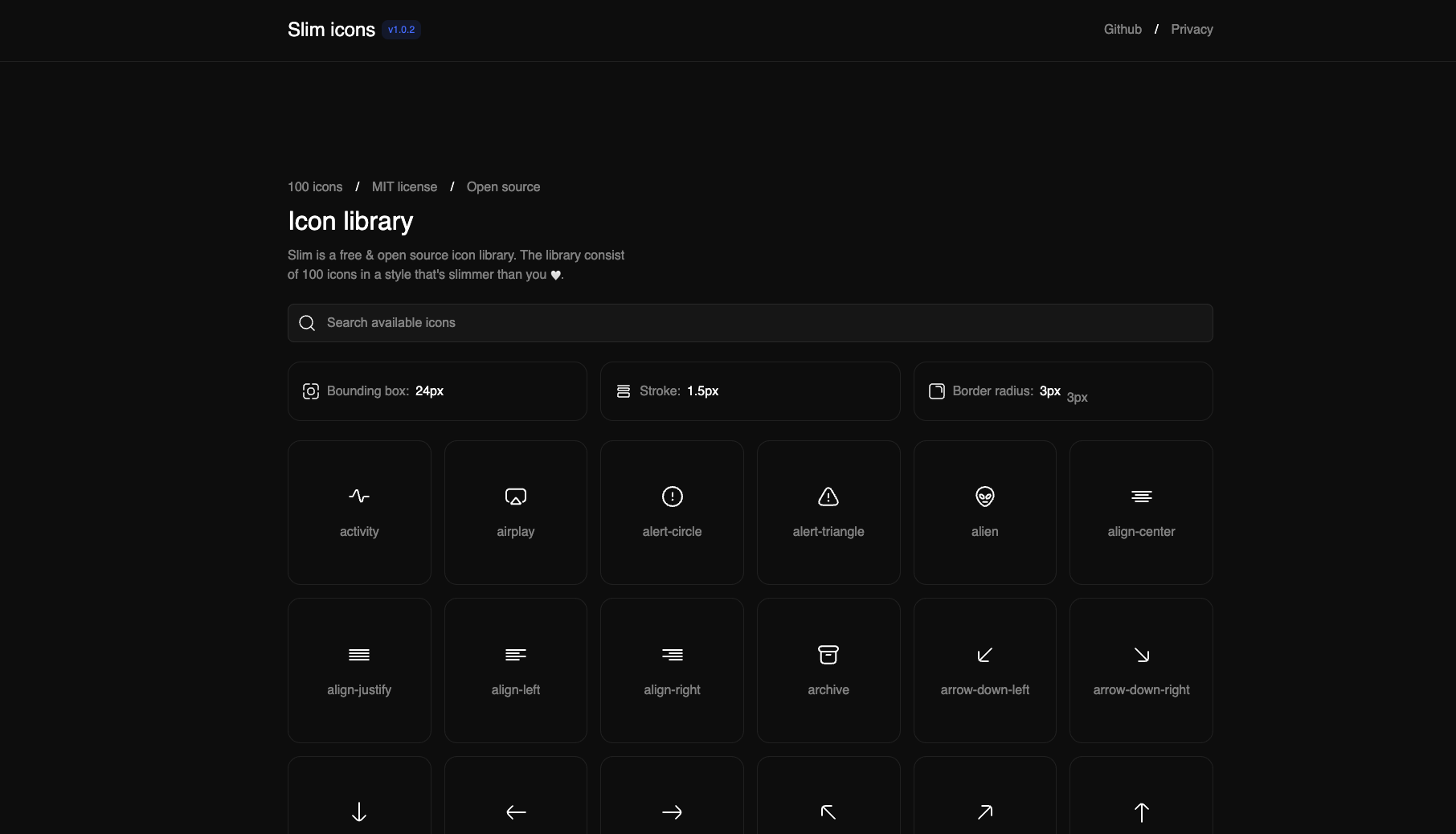Viewport: 1456px width, 834px height.
Task: Select the airplay icon
Action: (x=515, y=512)
